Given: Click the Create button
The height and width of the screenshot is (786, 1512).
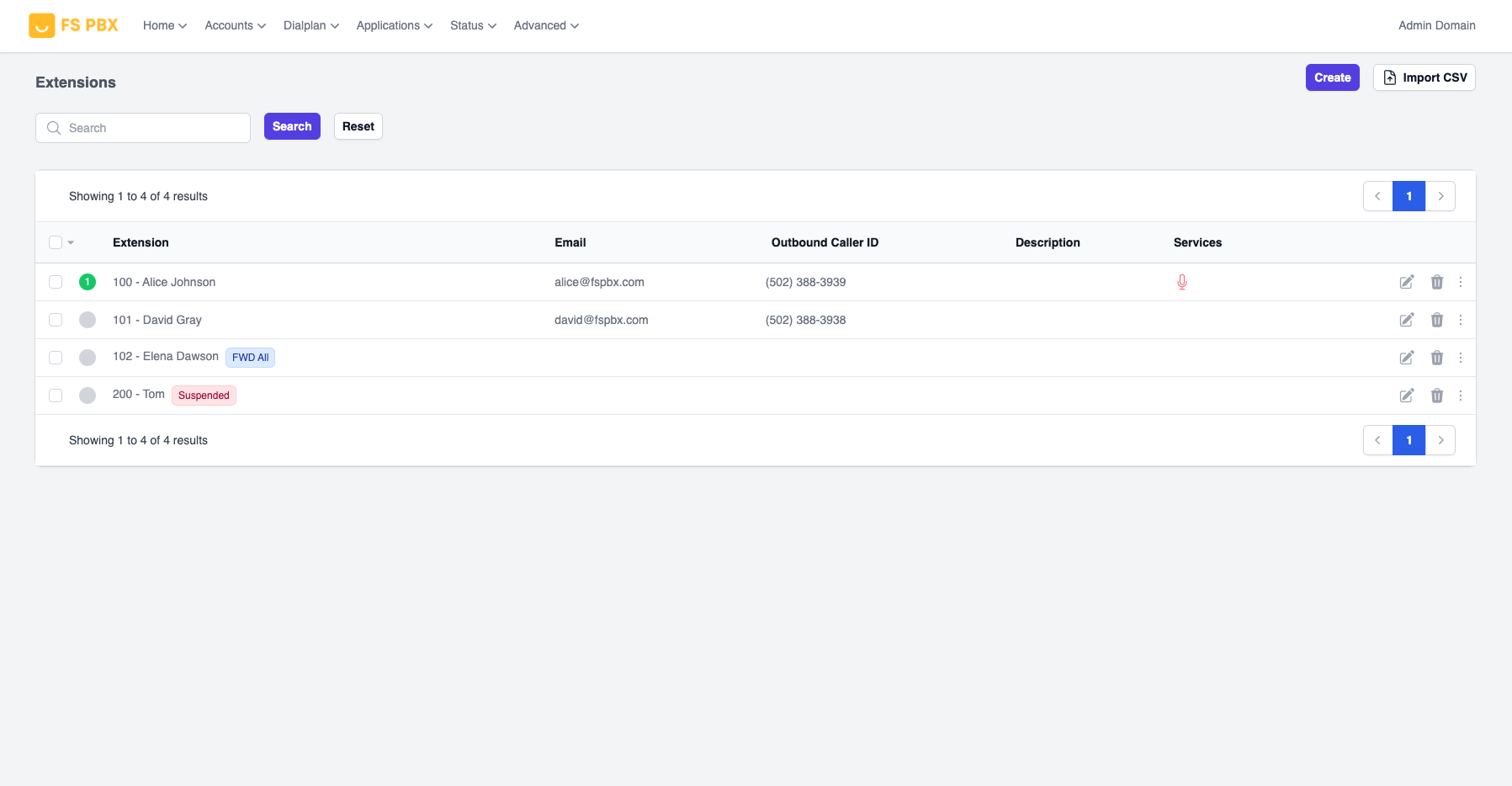Looking at the screenshot, I should pos(1331,77).
